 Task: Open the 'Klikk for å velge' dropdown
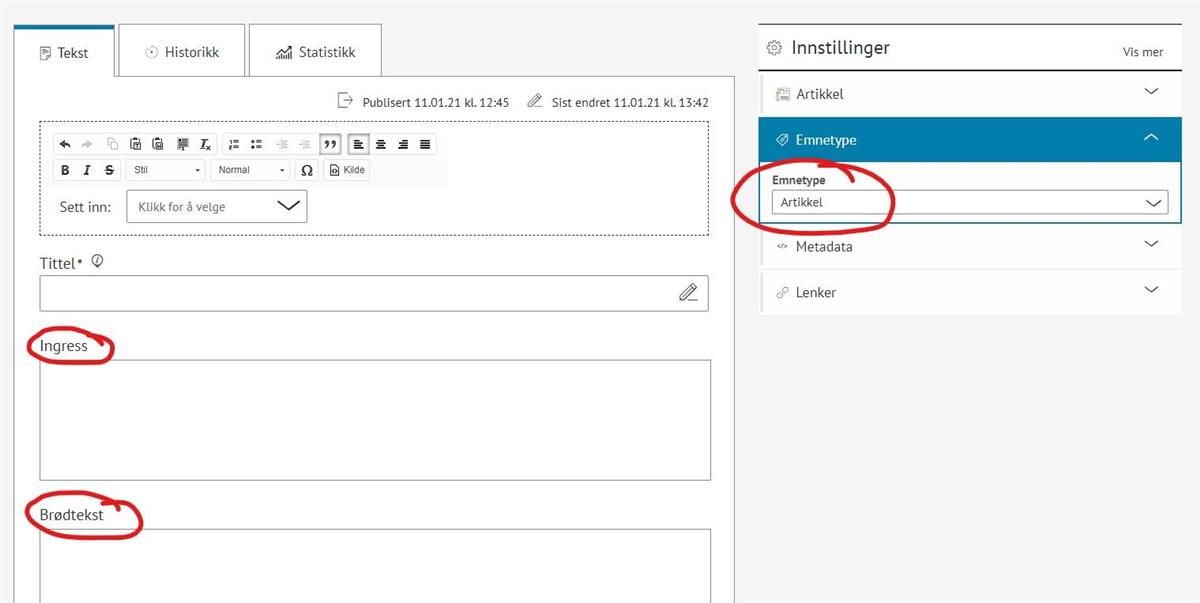(216, 207)
